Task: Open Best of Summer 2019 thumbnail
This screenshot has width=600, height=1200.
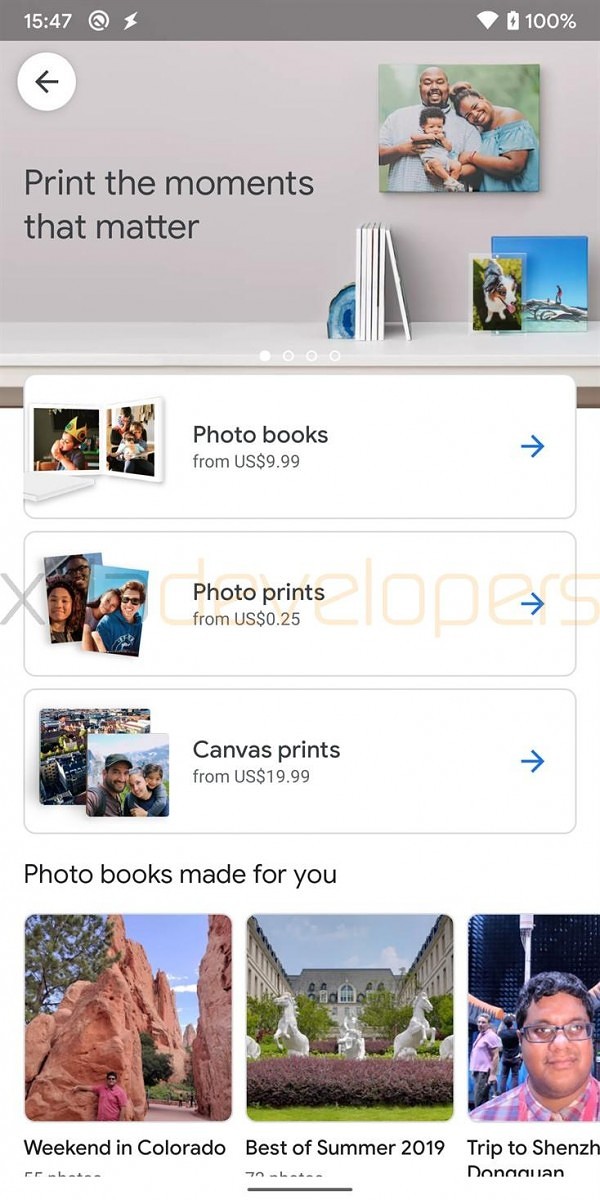Action: (350, 1017)
